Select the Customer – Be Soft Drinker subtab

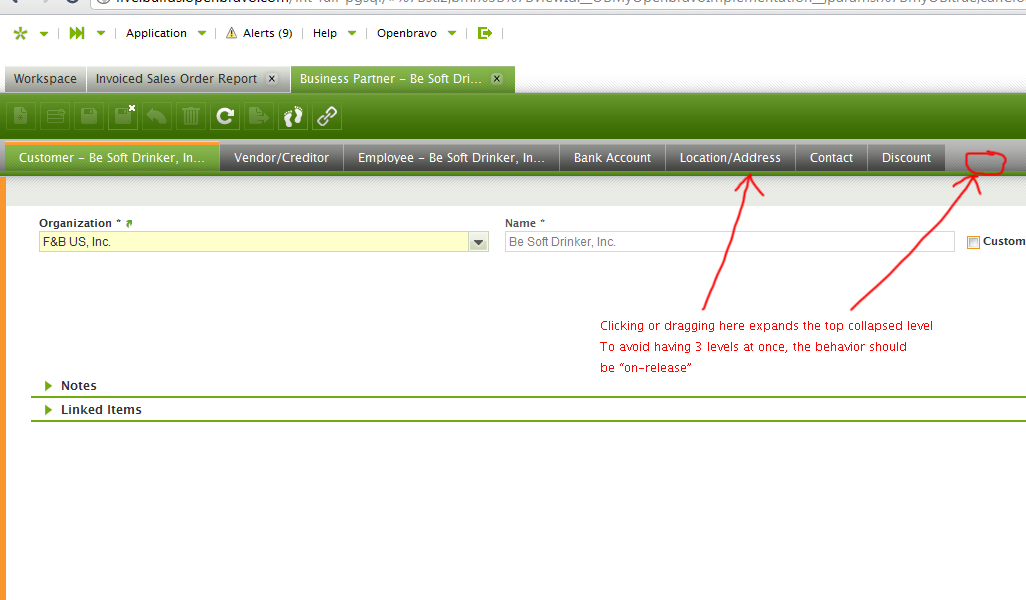click(x=112, y=158)
